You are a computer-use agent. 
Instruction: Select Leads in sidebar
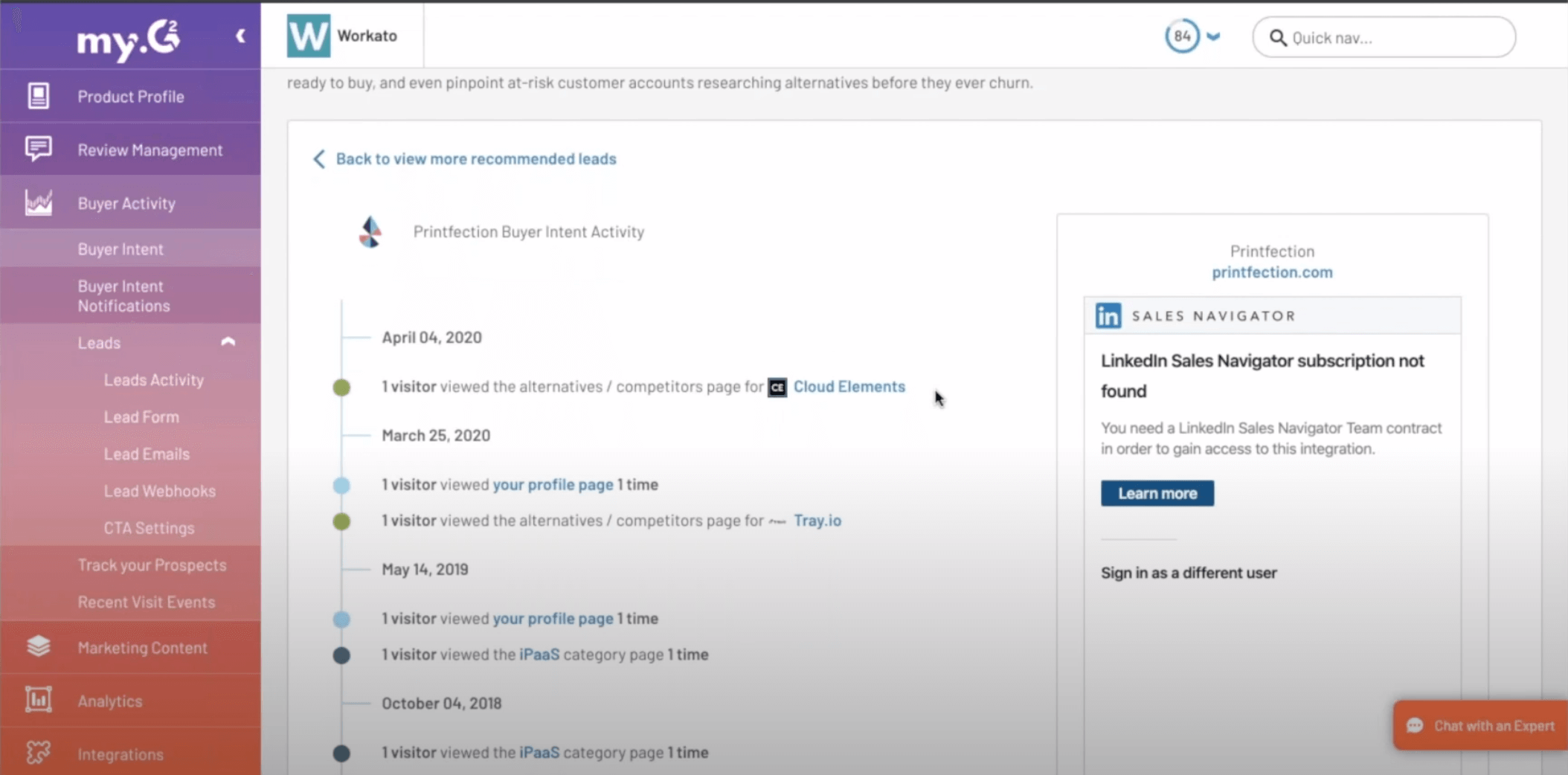[99, 343]
